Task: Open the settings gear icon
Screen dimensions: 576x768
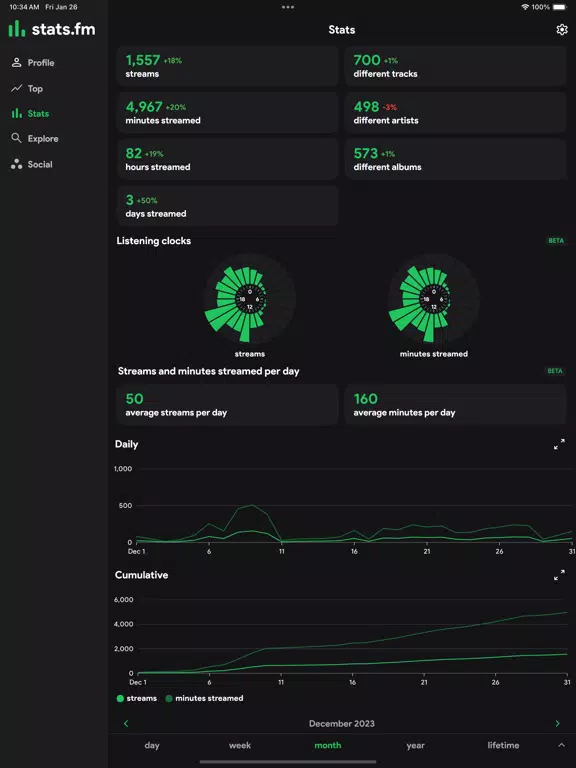Action: (x=561, y=29)
